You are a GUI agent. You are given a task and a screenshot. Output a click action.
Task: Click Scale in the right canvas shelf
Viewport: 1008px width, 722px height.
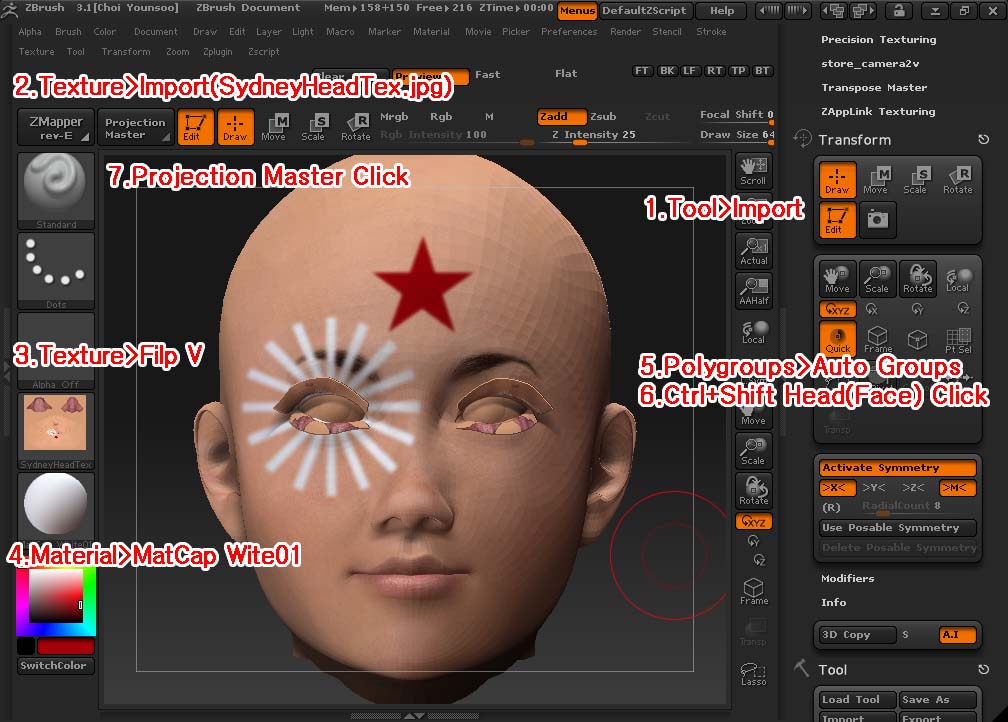753,451
